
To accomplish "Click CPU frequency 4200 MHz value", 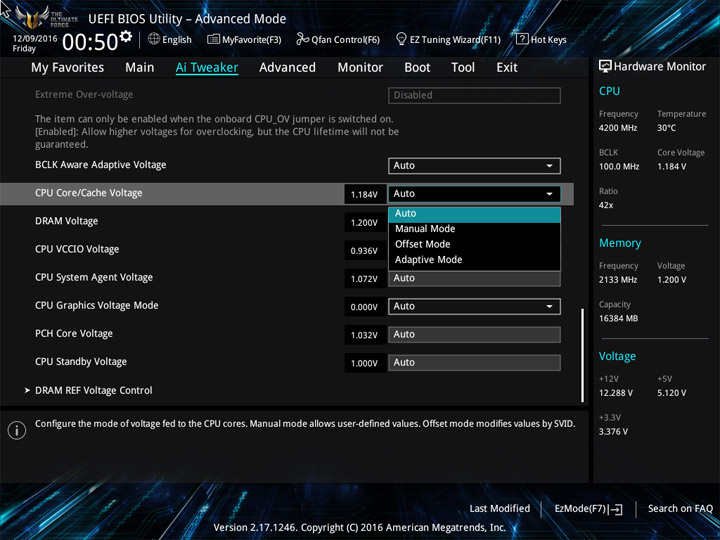I will (x=618, y=128).
